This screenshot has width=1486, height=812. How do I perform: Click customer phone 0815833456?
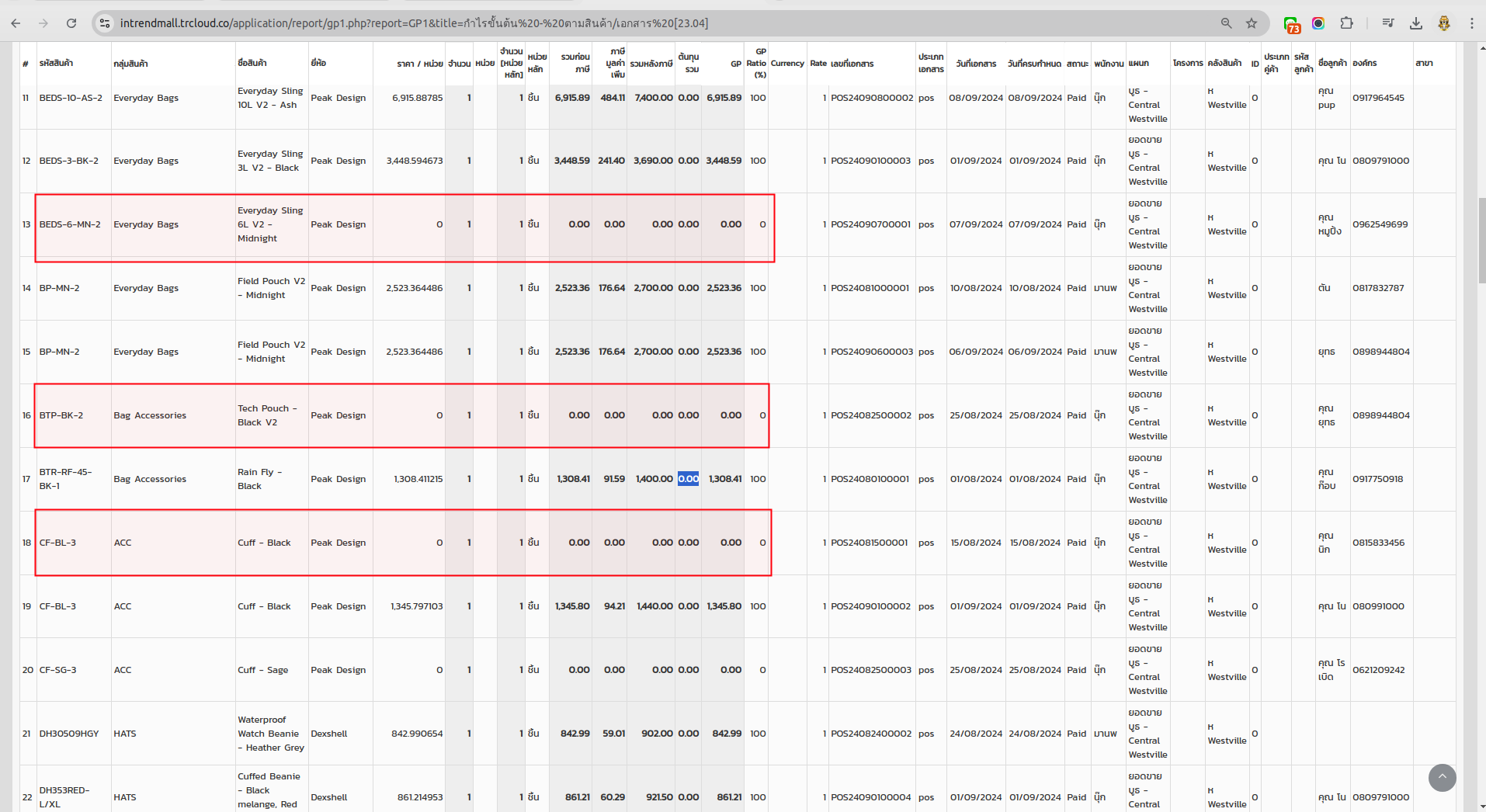click(1379, 543)
